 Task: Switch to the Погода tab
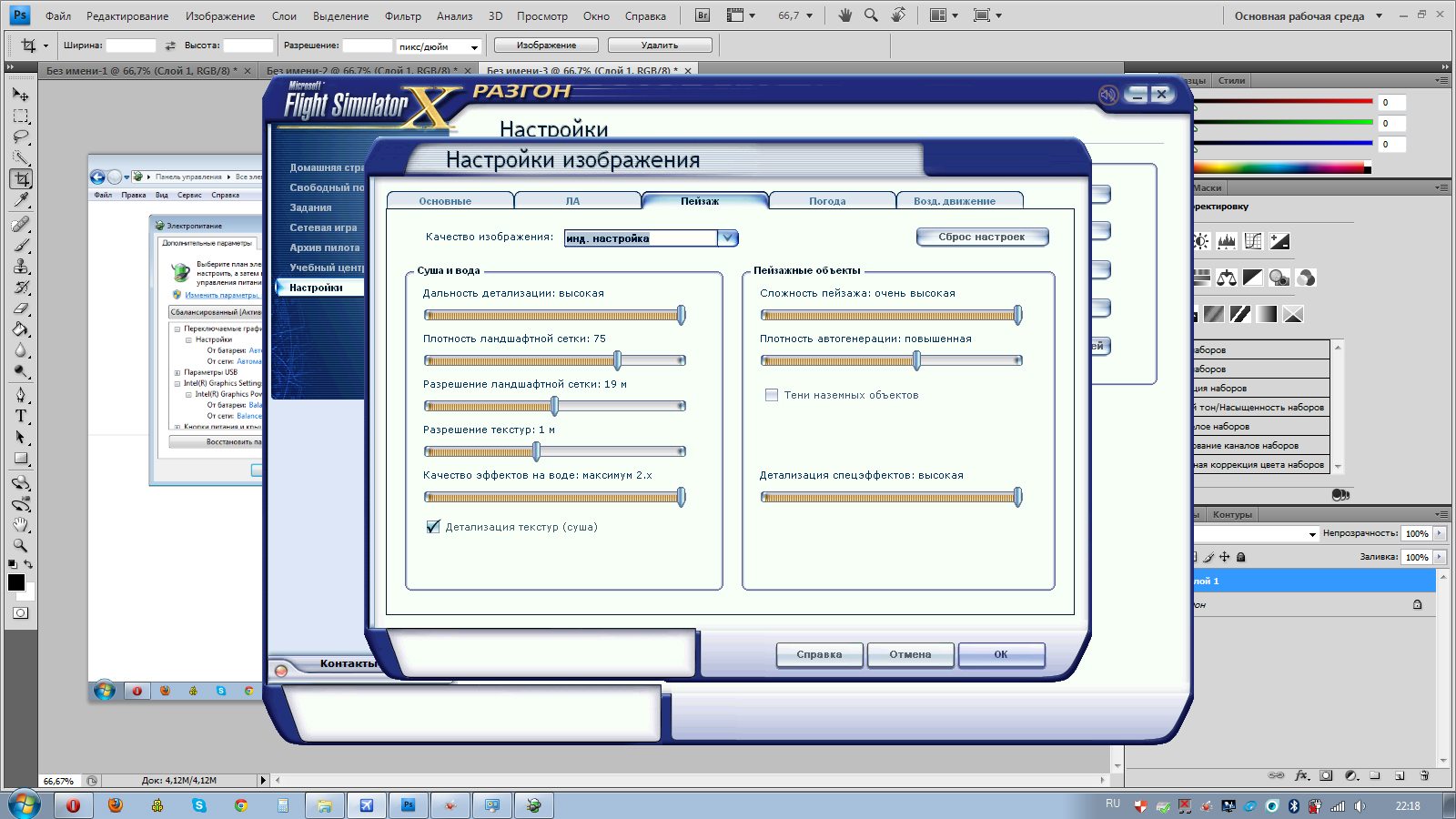(827, 201)
